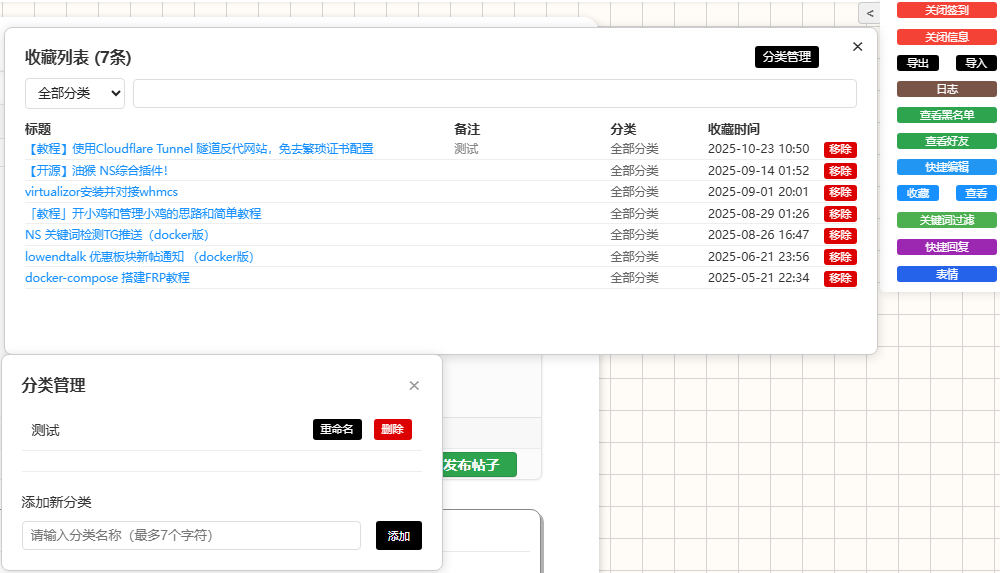Viewport: 1000px width, 573px height.
Task: Close the 分类管理 dialog with the ×
Action: tap(414, 386)
